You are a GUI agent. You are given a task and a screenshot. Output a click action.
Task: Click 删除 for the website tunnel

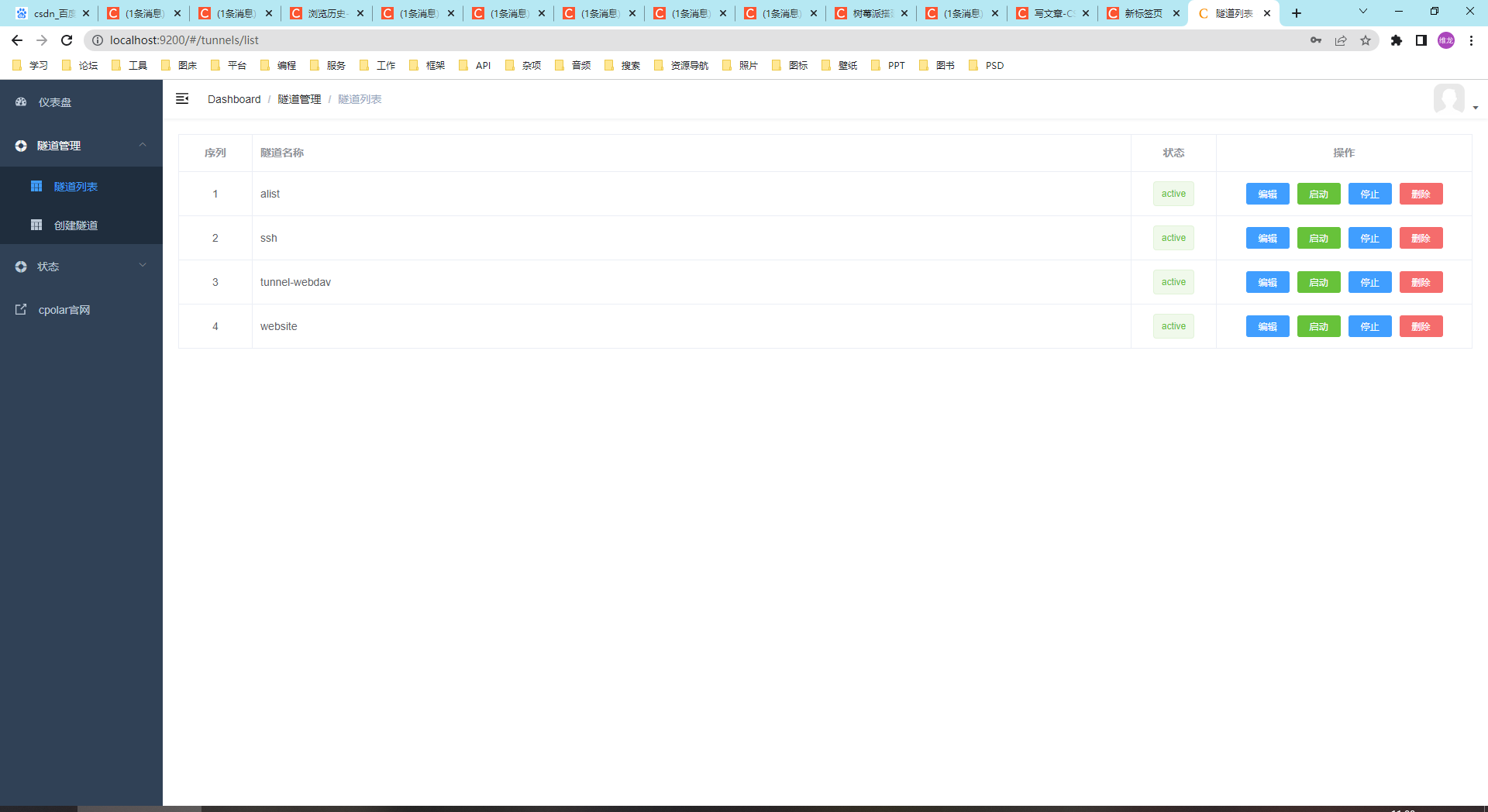pyautogui.click(x=1421, y=326)
